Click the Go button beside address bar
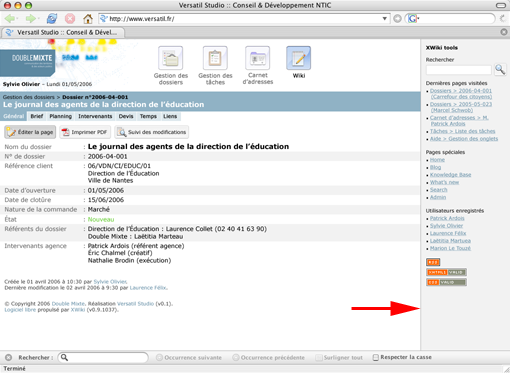The image size is (510, 373). coord(397,19)
